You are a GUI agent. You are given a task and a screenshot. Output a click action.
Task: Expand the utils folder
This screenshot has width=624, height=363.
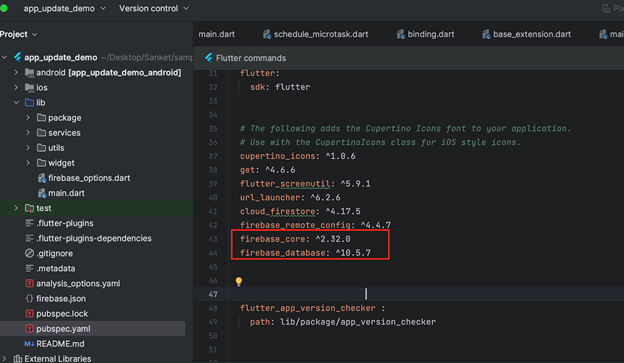coord(28,148)
